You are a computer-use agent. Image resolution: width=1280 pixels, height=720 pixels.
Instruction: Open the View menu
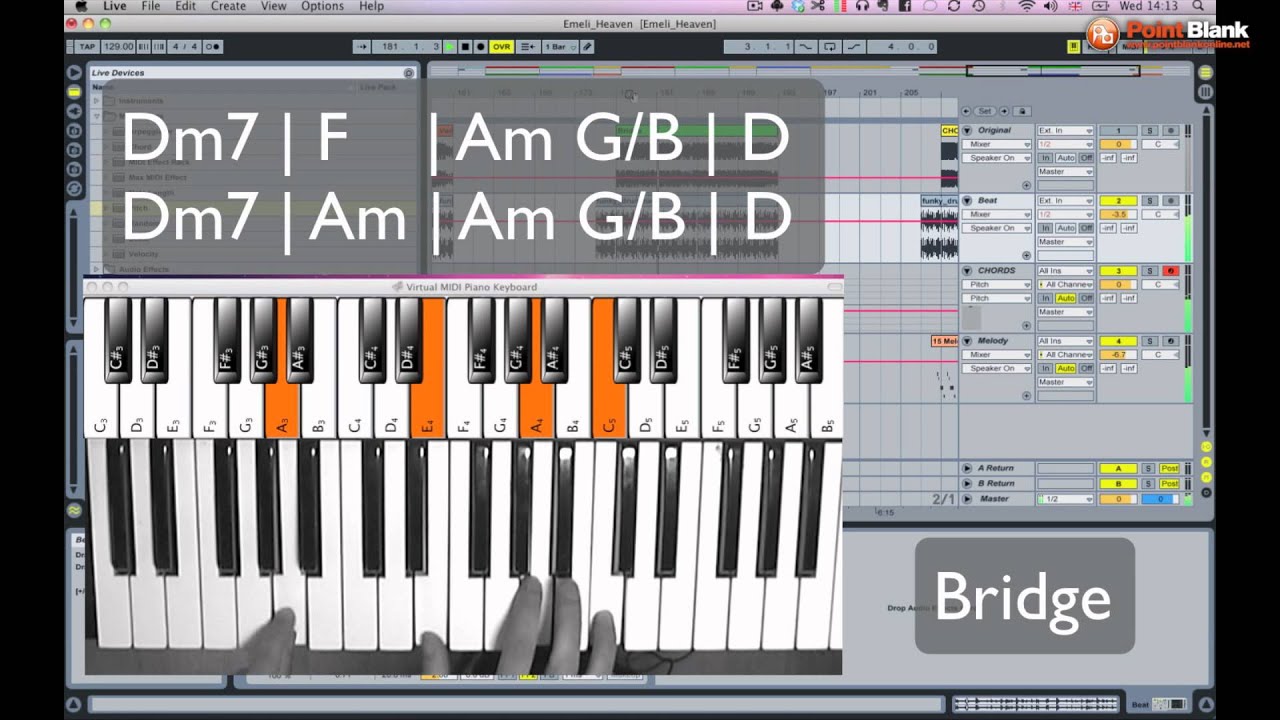274,6
